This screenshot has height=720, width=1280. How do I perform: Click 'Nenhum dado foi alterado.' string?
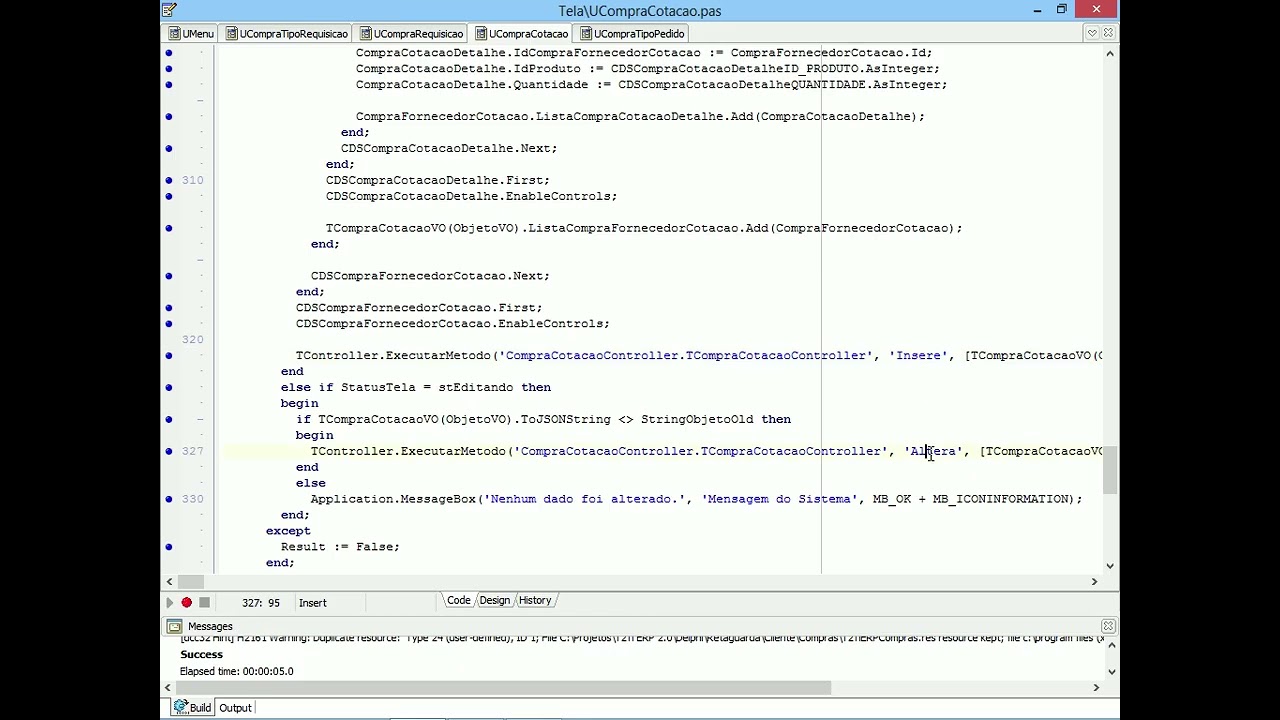(x=585, y=499)
